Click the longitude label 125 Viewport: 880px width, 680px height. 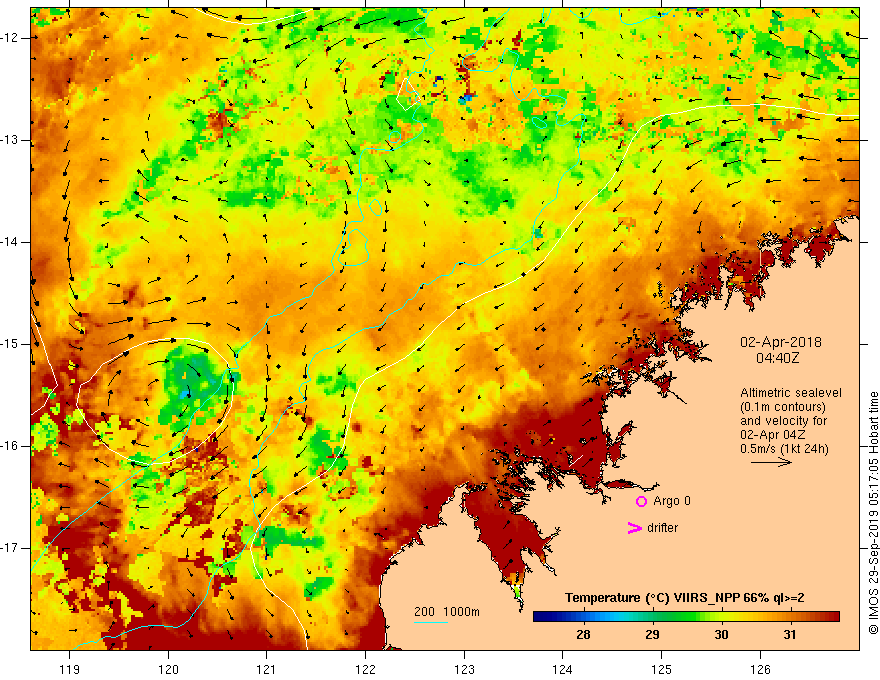pyautogui.click(x=662, y=669)
